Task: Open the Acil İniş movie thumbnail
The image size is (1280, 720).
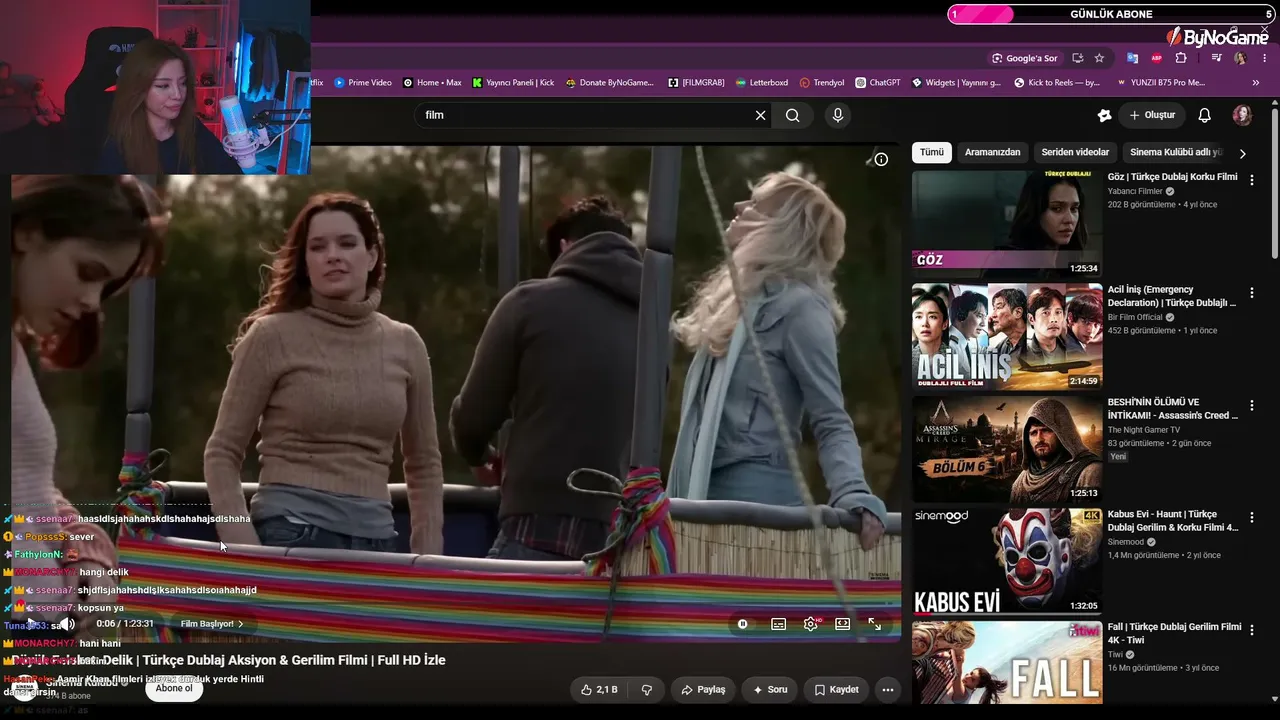Action: coord(1007,337)
